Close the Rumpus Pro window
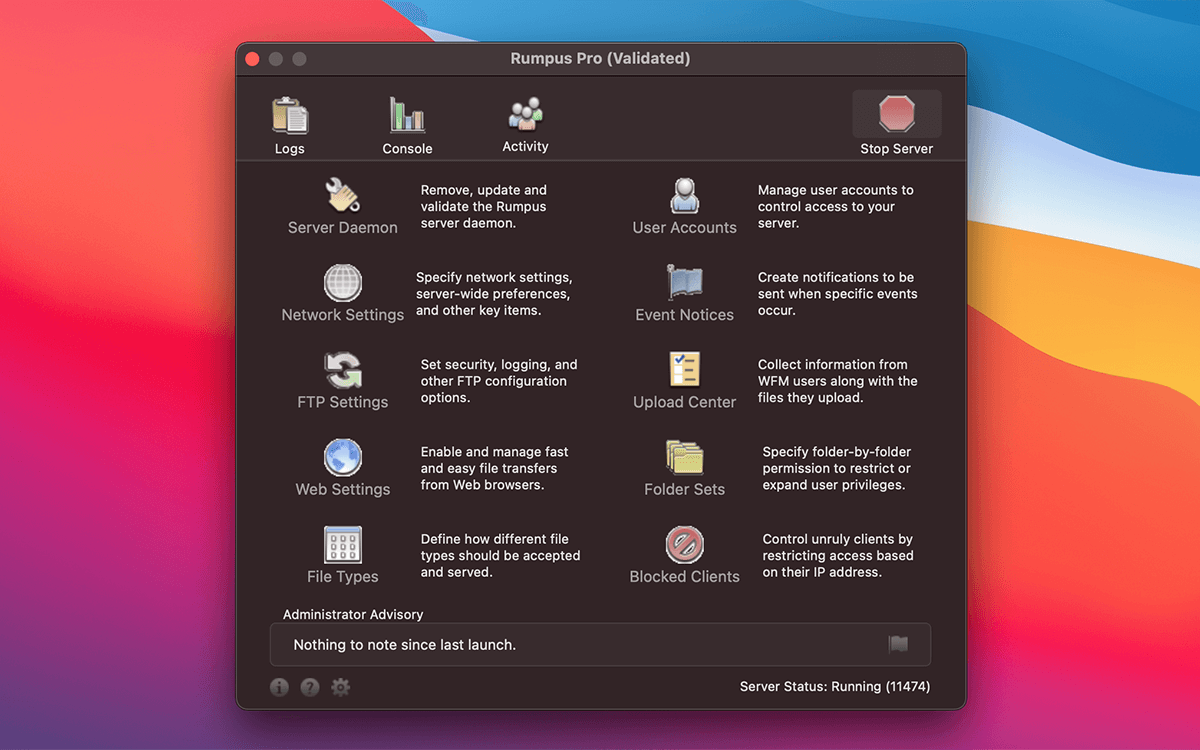Image resolution: width=1200 pixels, height=750 pixels. point(252,59)
